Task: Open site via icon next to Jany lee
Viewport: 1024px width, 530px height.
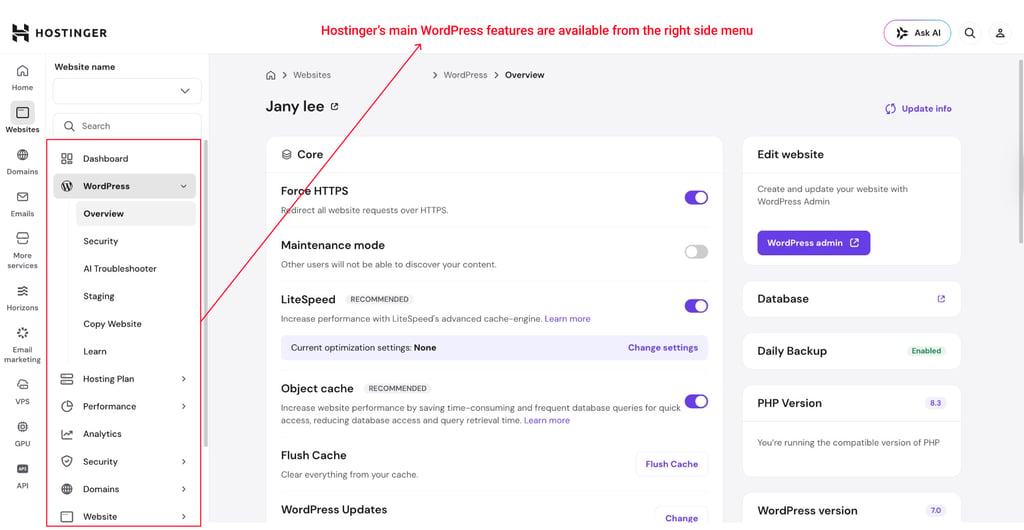Action: coord(334,106)
